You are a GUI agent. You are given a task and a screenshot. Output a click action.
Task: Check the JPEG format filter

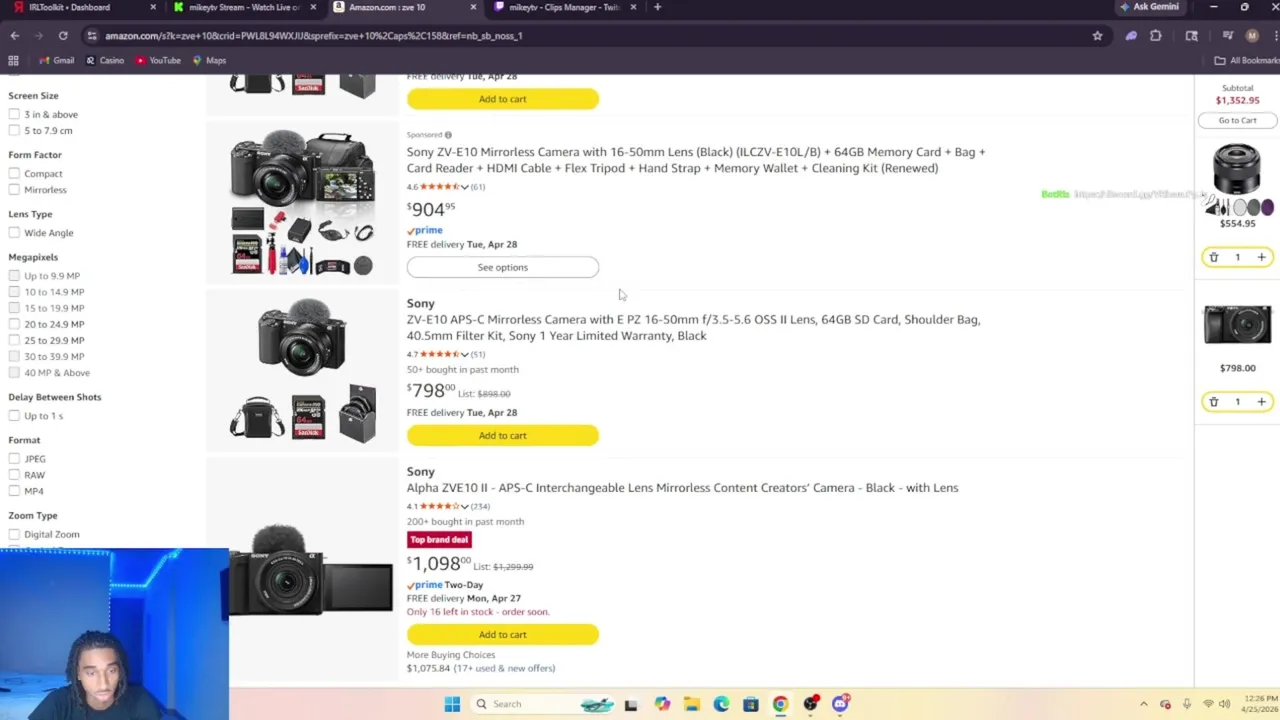[14, 458]
